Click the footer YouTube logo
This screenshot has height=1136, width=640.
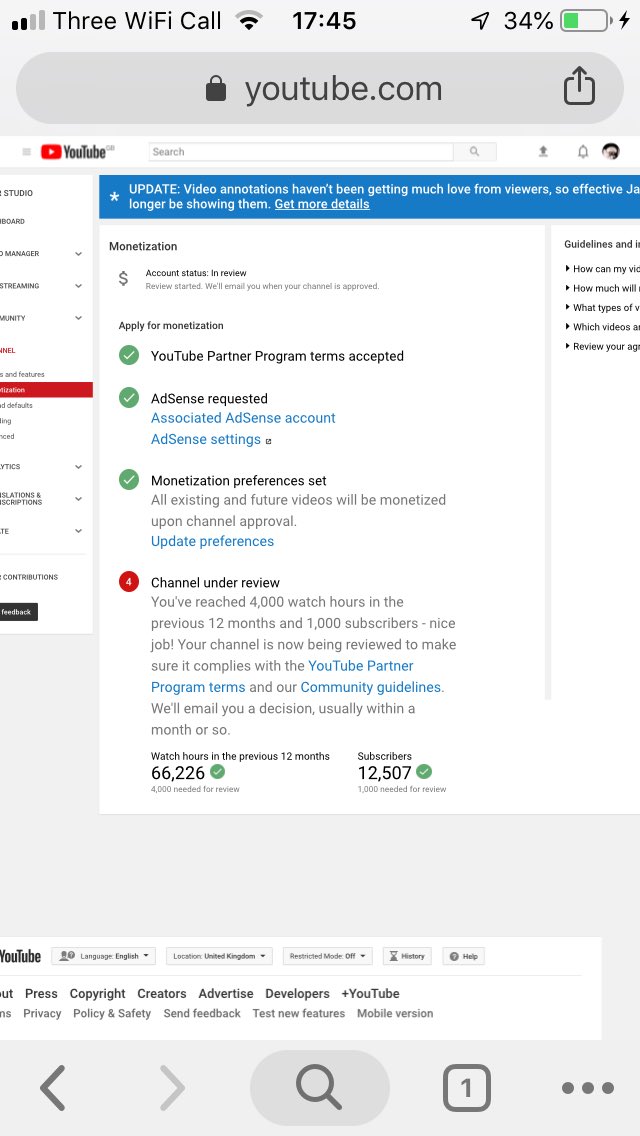click(20, 956)
